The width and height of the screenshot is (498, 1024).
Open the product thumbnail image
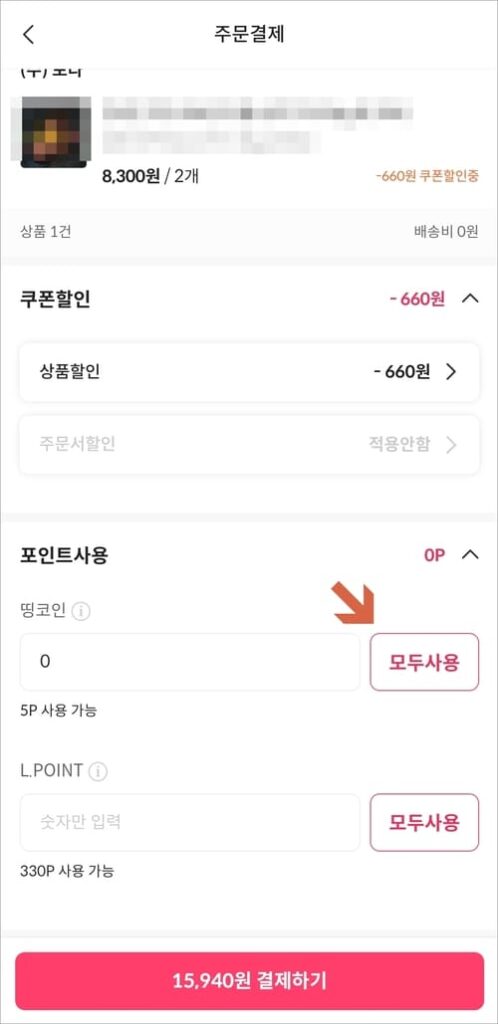pos(54,132)
